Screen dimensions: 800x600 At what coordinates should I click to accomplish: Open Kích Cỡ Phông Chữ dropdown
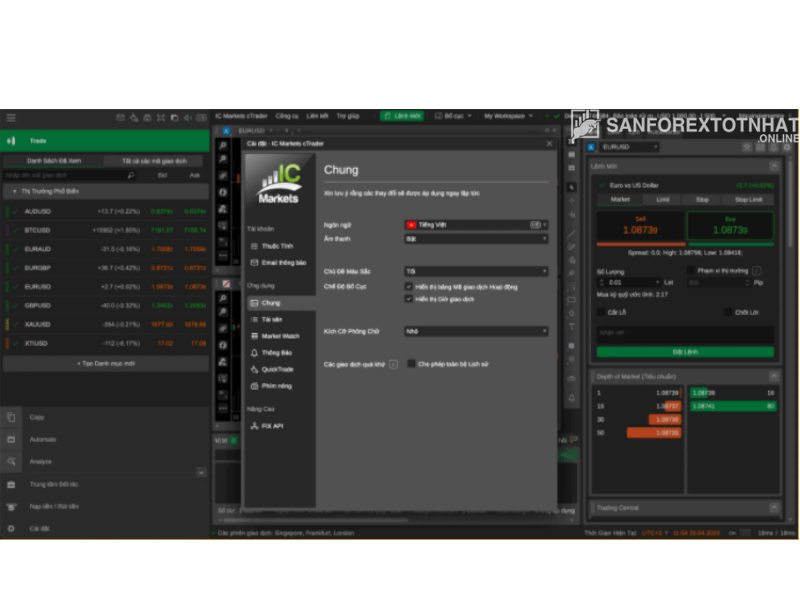[476, 332]
